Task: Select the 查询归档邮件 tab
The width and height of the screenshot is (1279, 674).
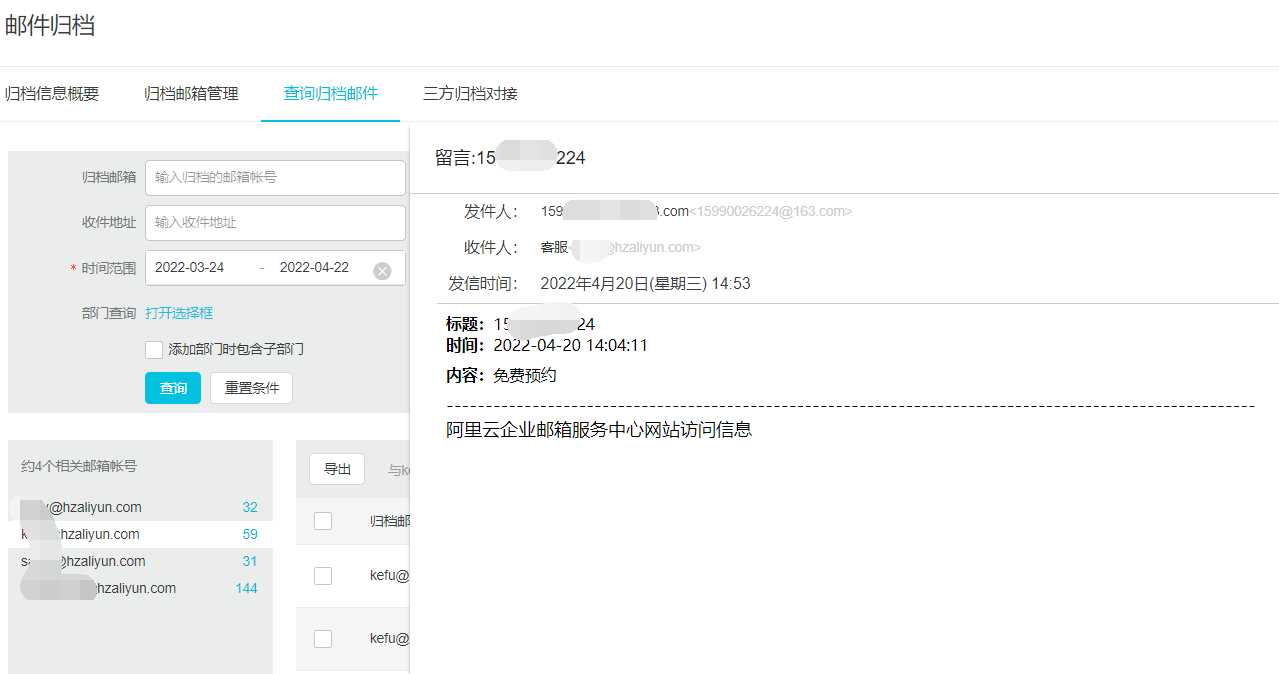Action: [331, 94]
